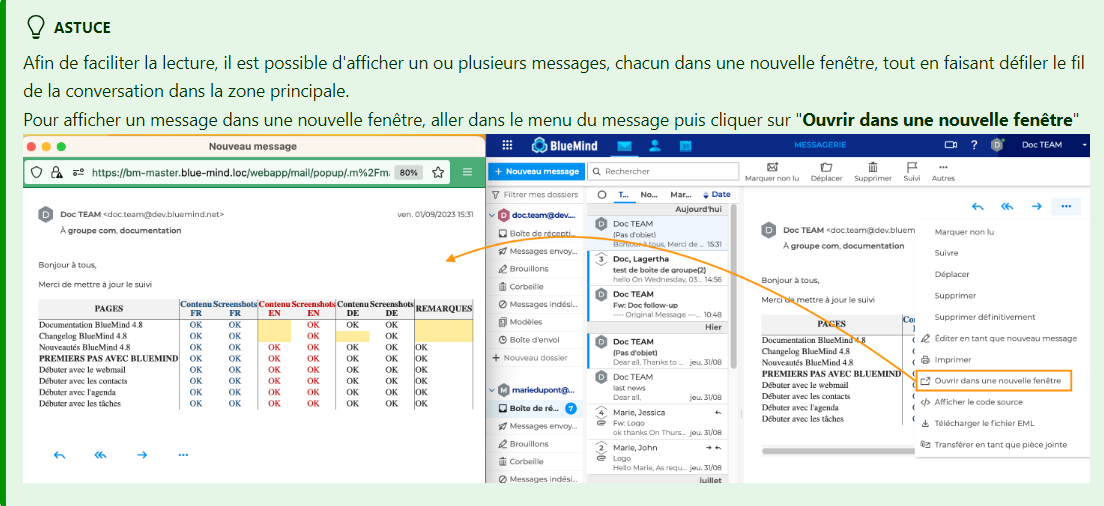Click the Filtrer mes dossiers field
This screenshot has width=1104, height=506.
534,194
